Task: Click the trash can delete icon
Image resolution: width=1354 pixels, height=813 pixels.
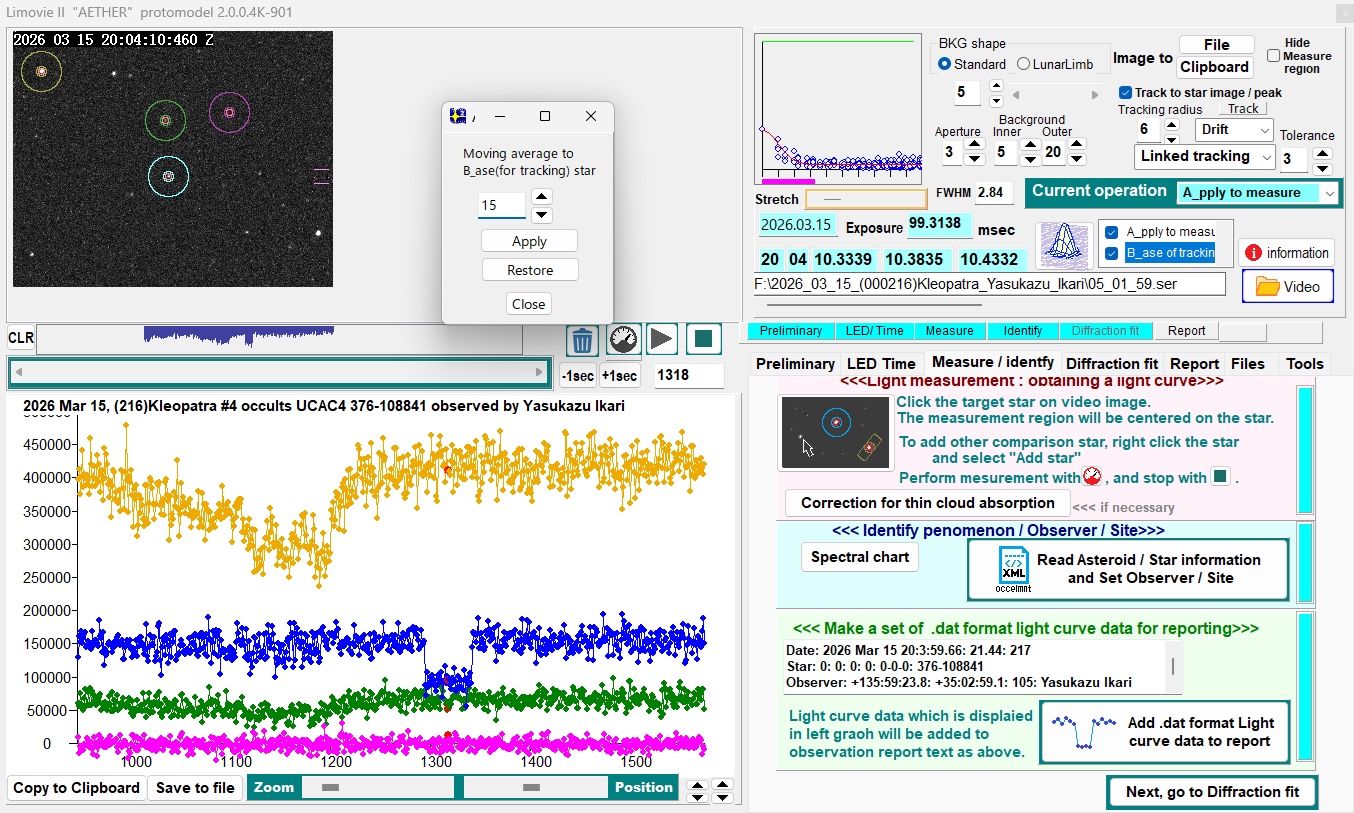Action: (583, 340)
